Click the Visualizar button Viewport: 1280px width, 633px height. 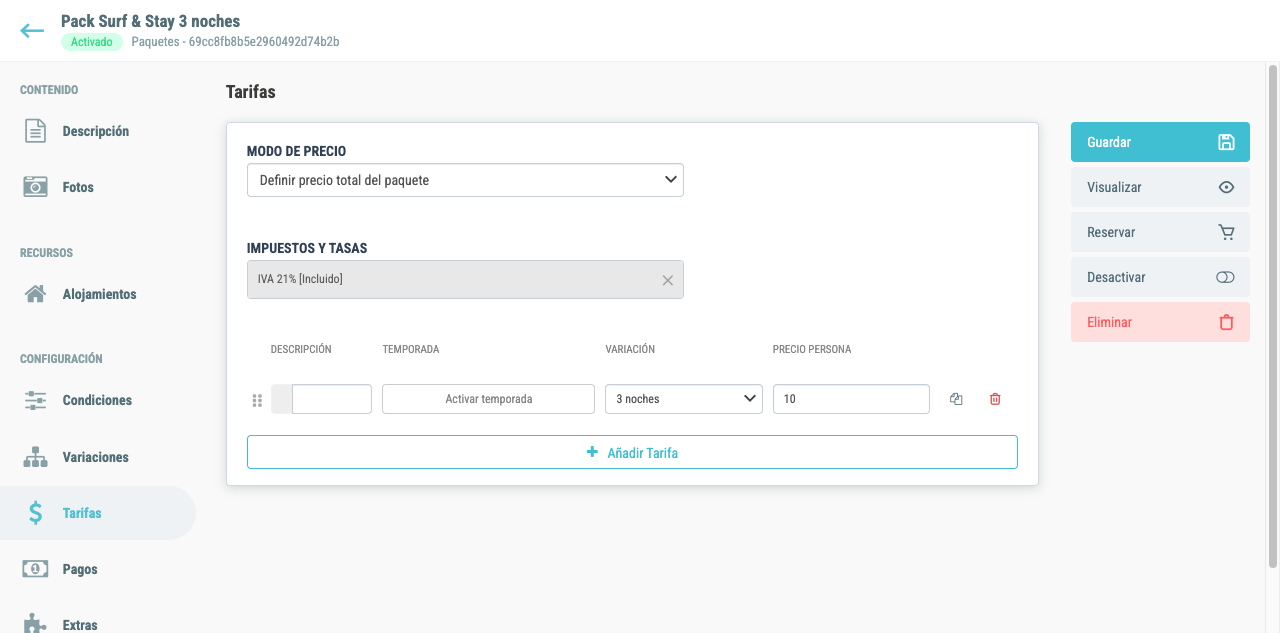[1160, 187]
